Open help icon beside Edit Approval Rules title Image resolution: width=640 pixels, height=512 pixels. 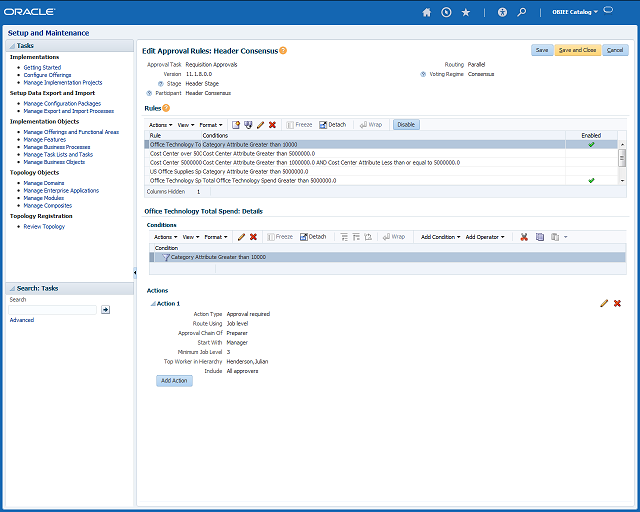click(283, 51)
